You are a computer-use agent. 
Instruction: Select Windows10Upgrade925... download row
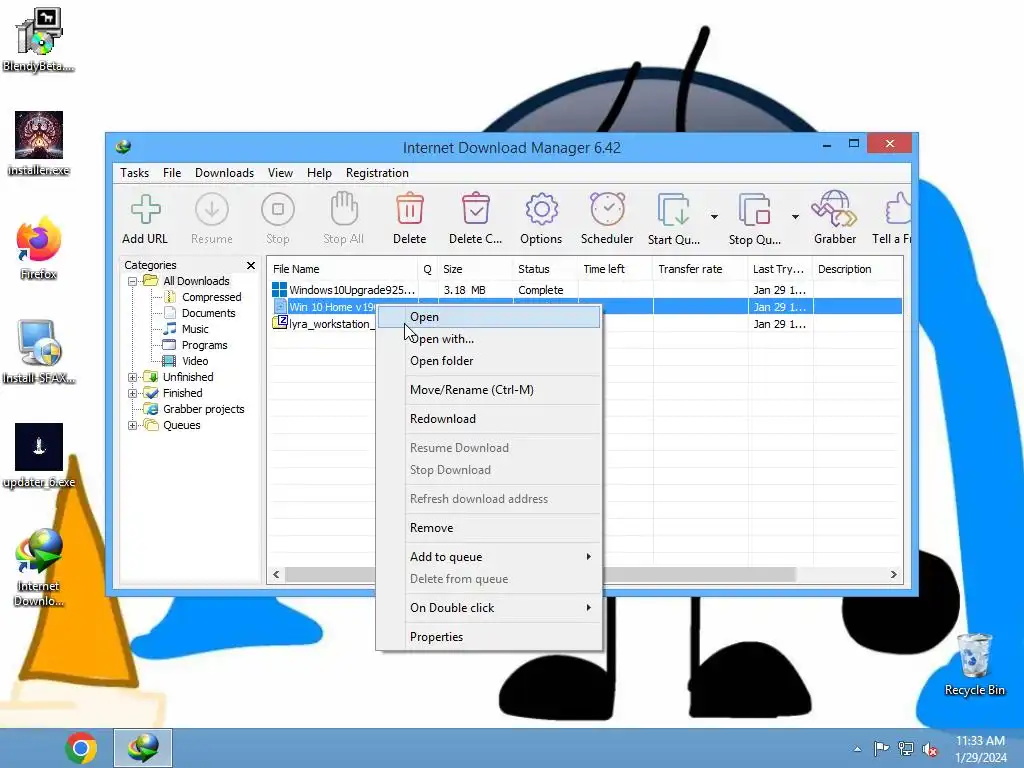point(584,290)
